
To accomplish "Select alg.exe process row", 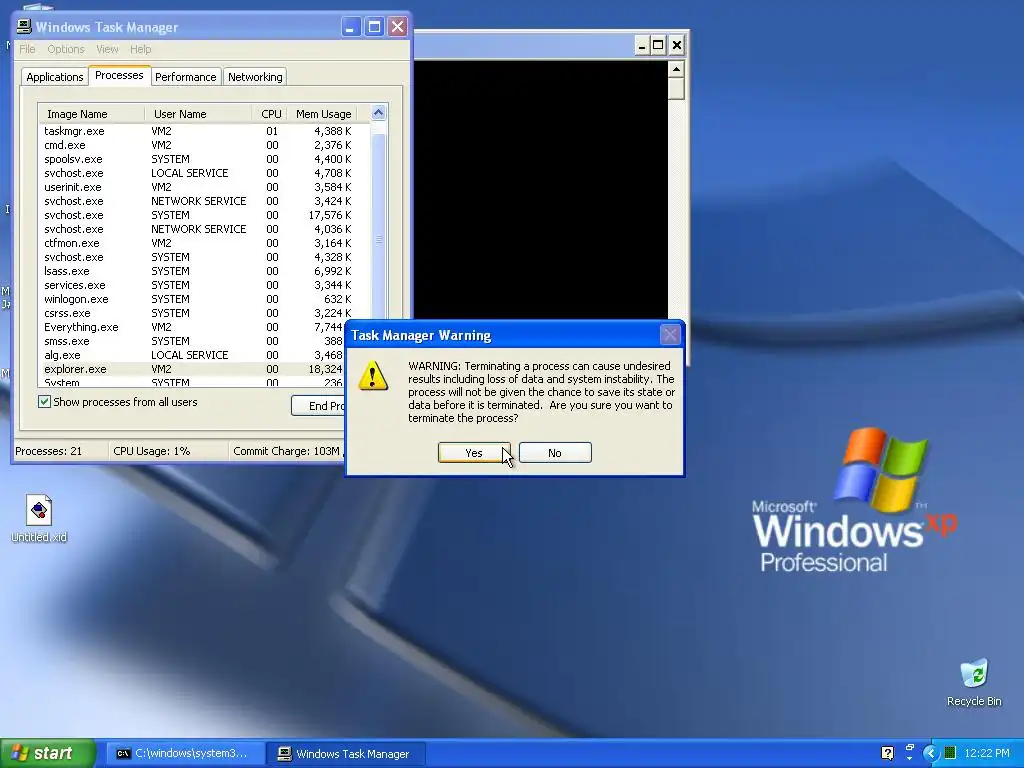I will [192, 355].
